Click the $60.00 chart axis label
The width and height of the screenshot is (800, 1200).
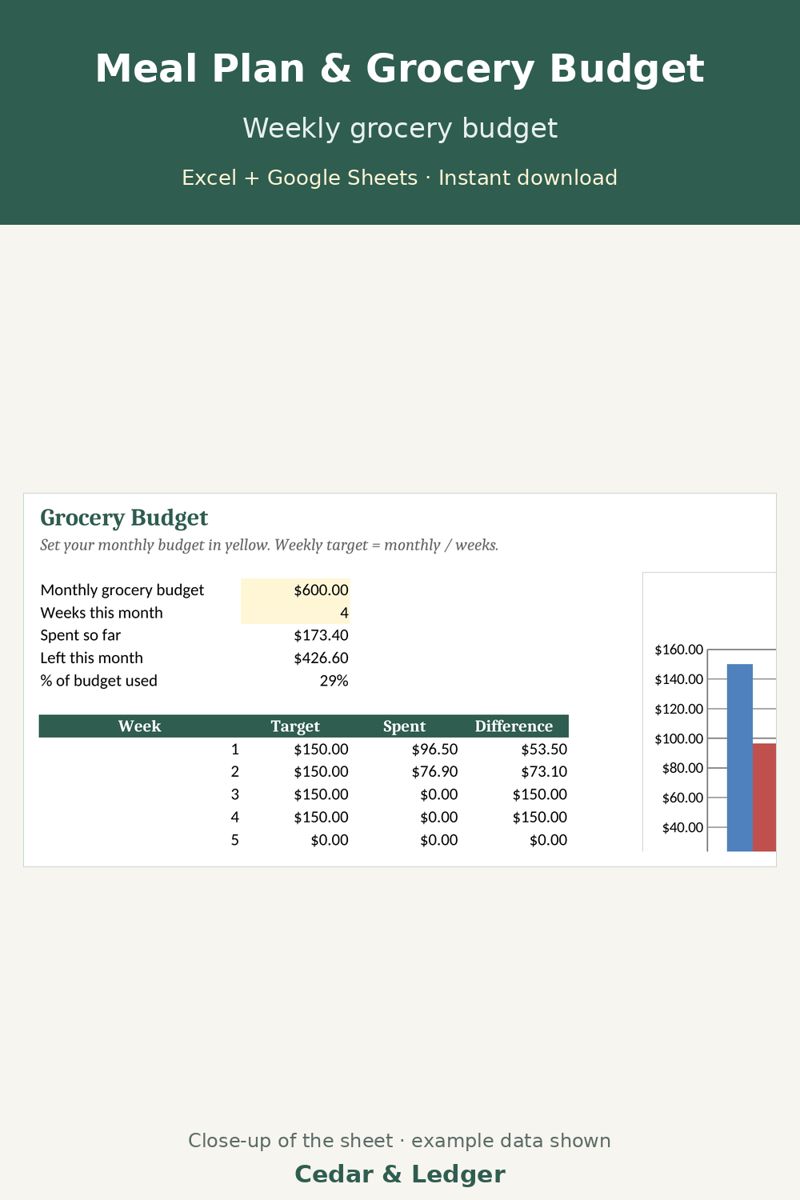click(683, 798)
